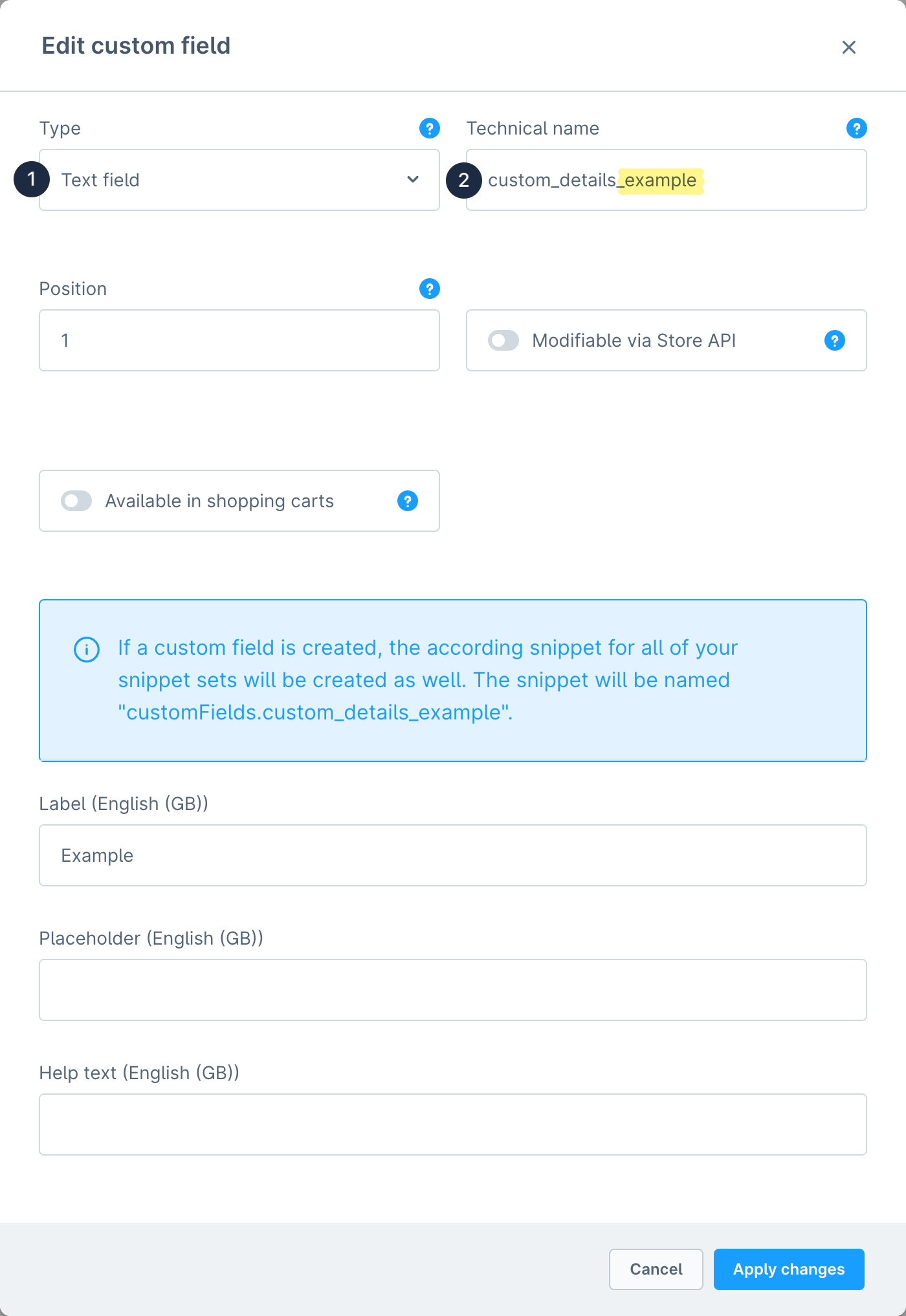Close the Edit custom field dialog
Viewport: 906px width, 1316px height.
[848, 47]
